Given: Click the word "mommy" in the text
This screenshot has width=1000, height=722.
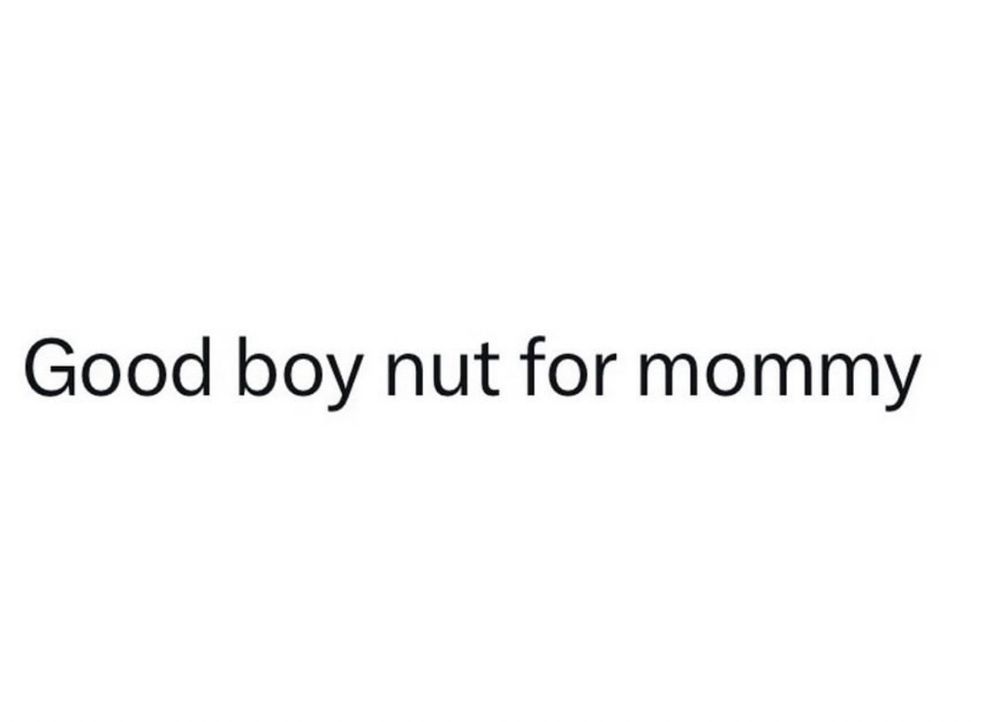Looking at the screenshot, I should (x=777, y=374).
